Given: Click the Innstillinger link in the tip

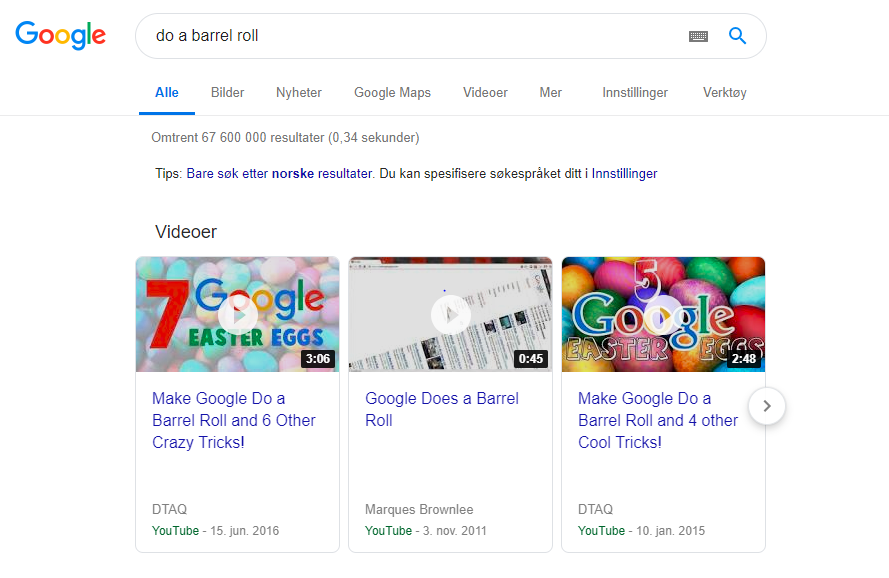Looking at the screenshot, I should (x=624, y=174).
